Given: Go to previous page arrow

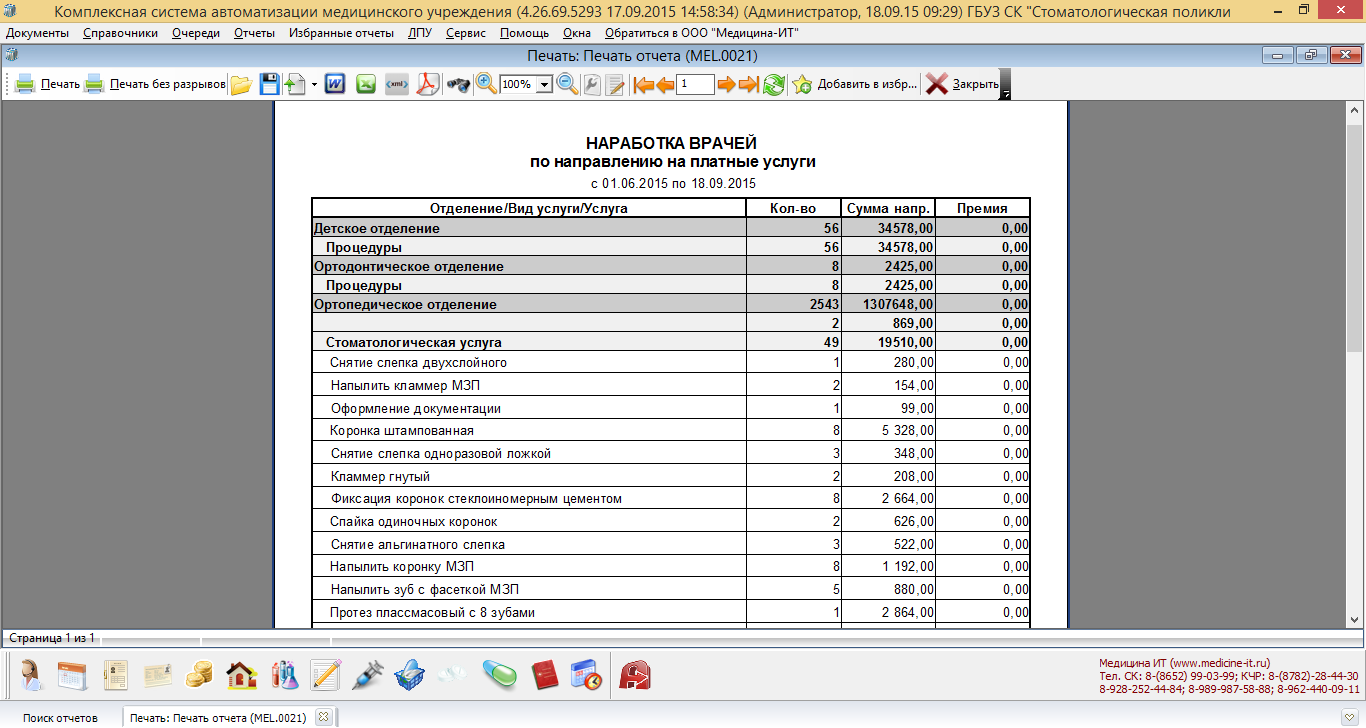Looking at the screenshot, I should click(x=665, y=84).
